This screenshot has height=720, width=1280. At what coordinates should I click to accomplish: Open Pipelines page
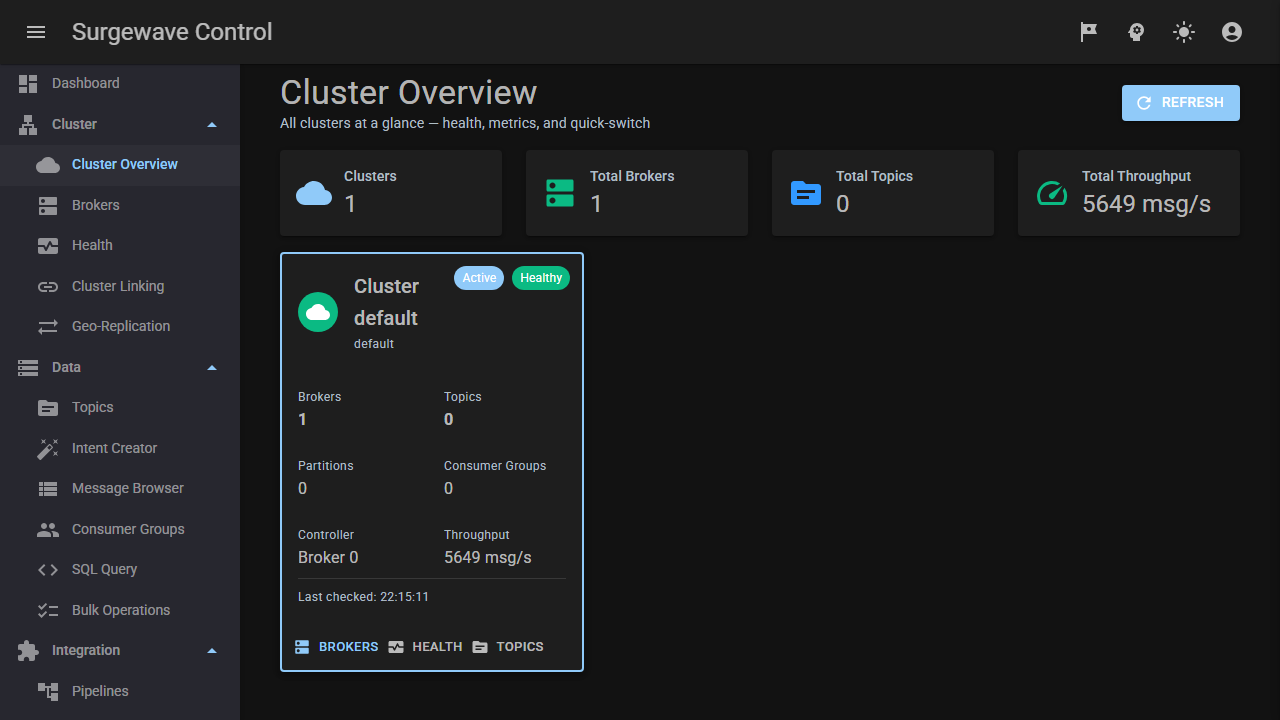coord(120,691)
